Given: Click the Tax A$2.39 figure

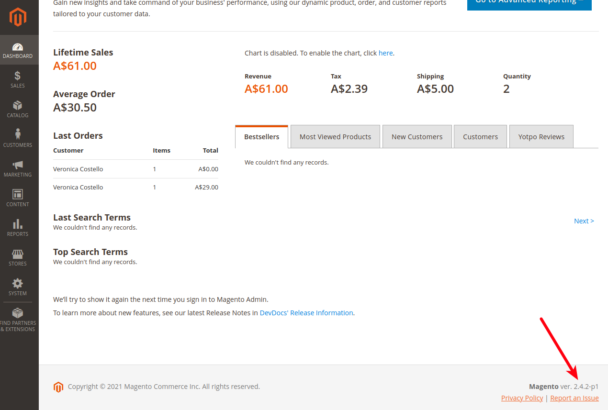Looking at the screenshot, I should 349,89.
